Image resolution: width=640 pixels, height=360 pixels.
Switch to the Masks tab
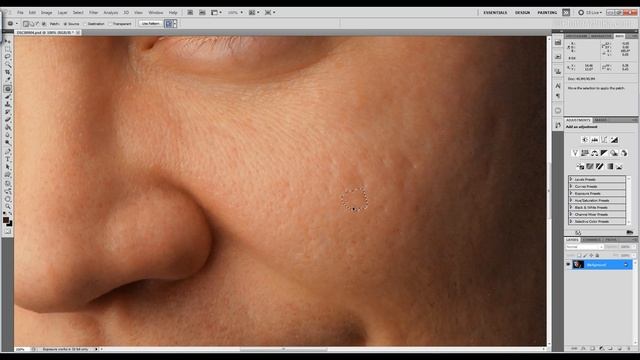600,120
